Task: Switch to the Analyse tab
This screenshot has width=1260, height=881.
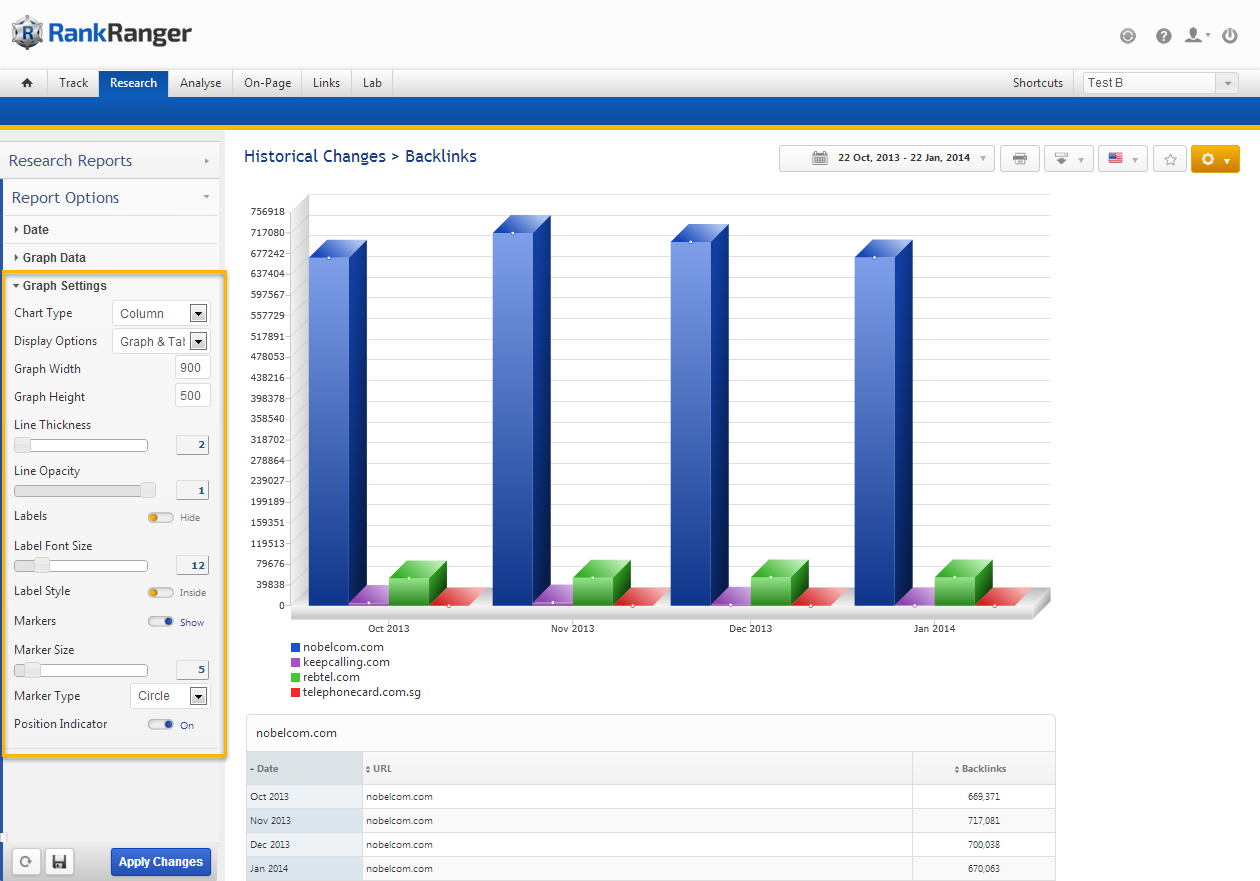Action: tap(200, 83)
